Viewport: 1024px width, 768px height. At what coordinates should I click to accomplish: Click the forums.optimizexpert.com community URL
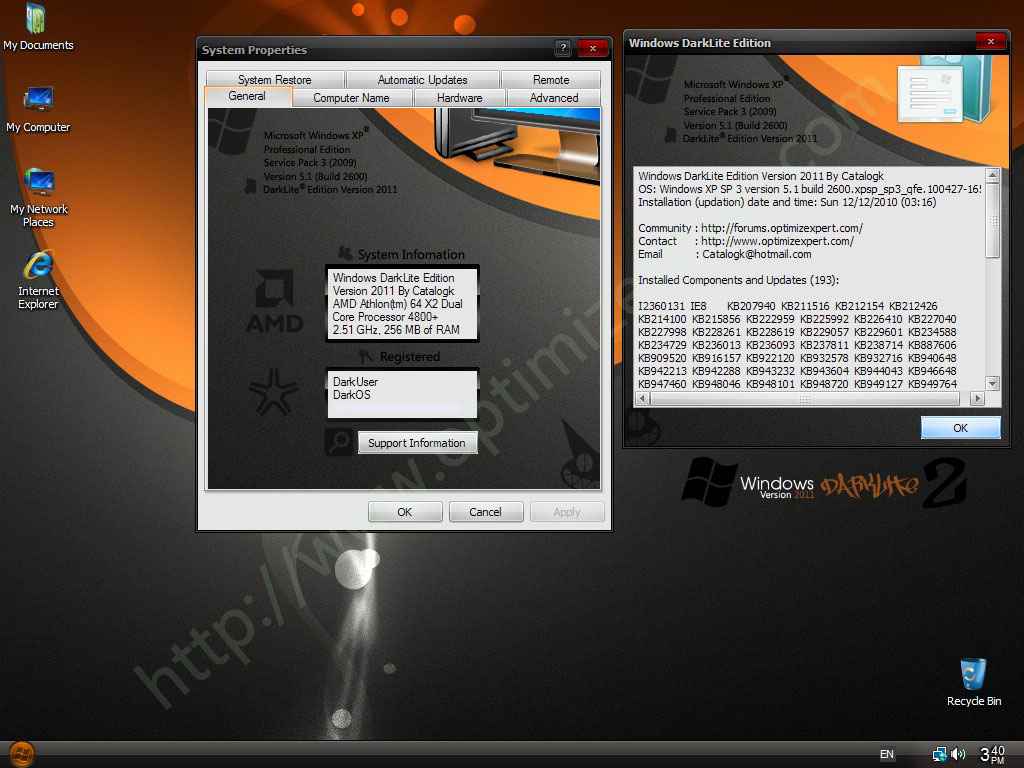pyautogui.click(x=782, y=228)
